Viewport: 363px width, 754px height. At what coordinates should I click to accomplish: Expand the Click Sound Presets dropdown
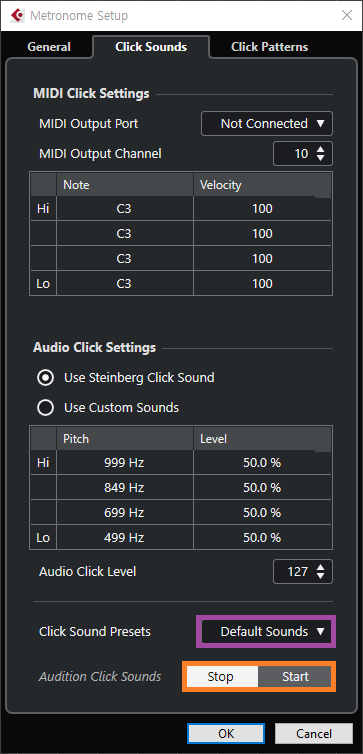point(267,631)
